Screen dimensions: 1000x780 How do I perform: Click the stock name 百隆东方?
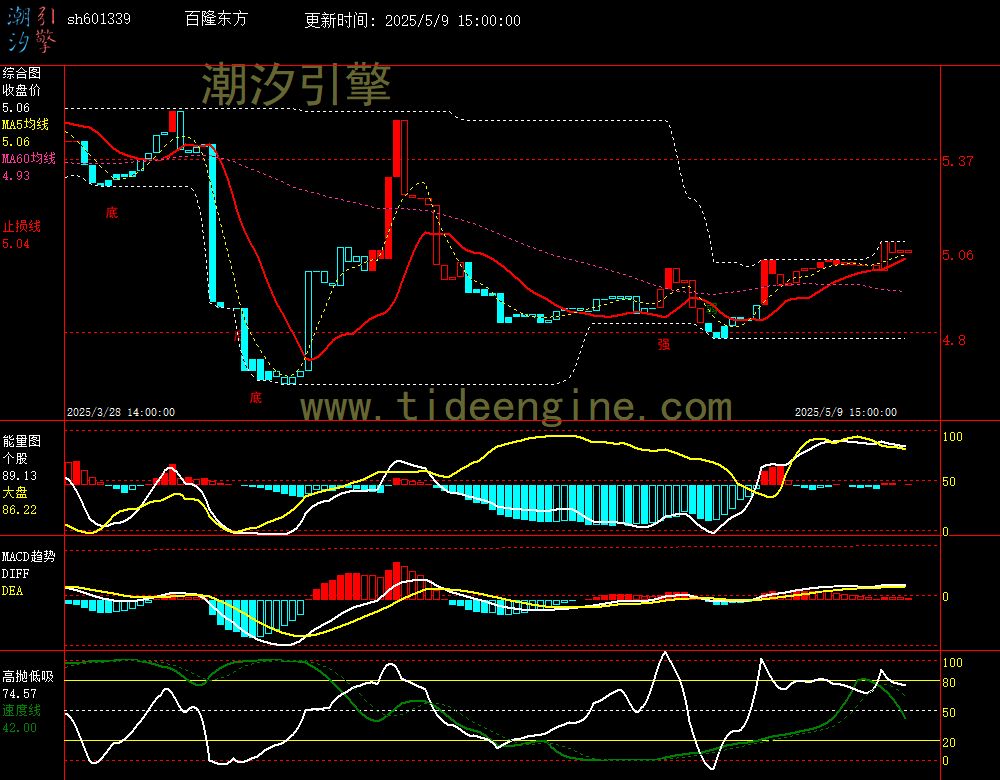click(x=216, y=19)
